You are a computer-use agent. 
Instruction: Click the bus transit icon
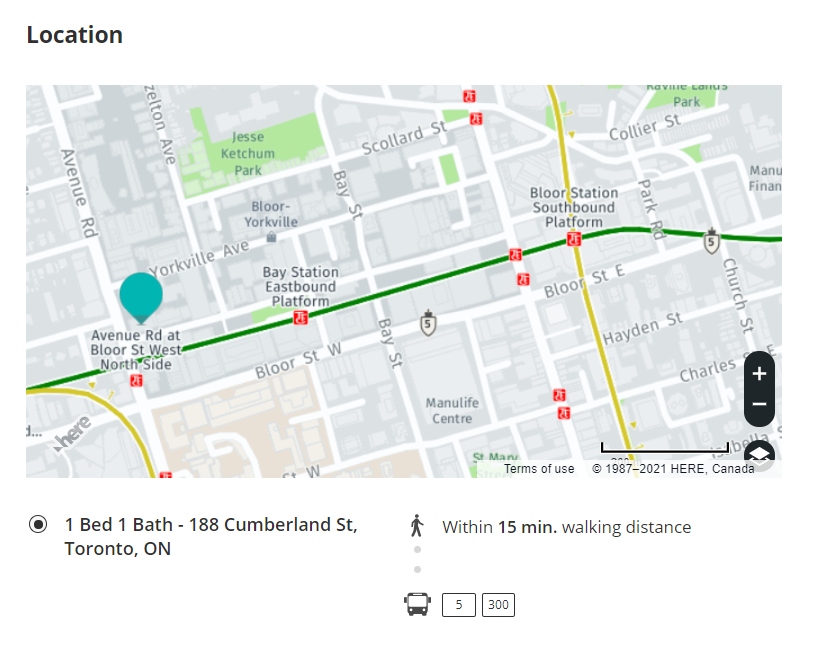(x=417, y=604)
